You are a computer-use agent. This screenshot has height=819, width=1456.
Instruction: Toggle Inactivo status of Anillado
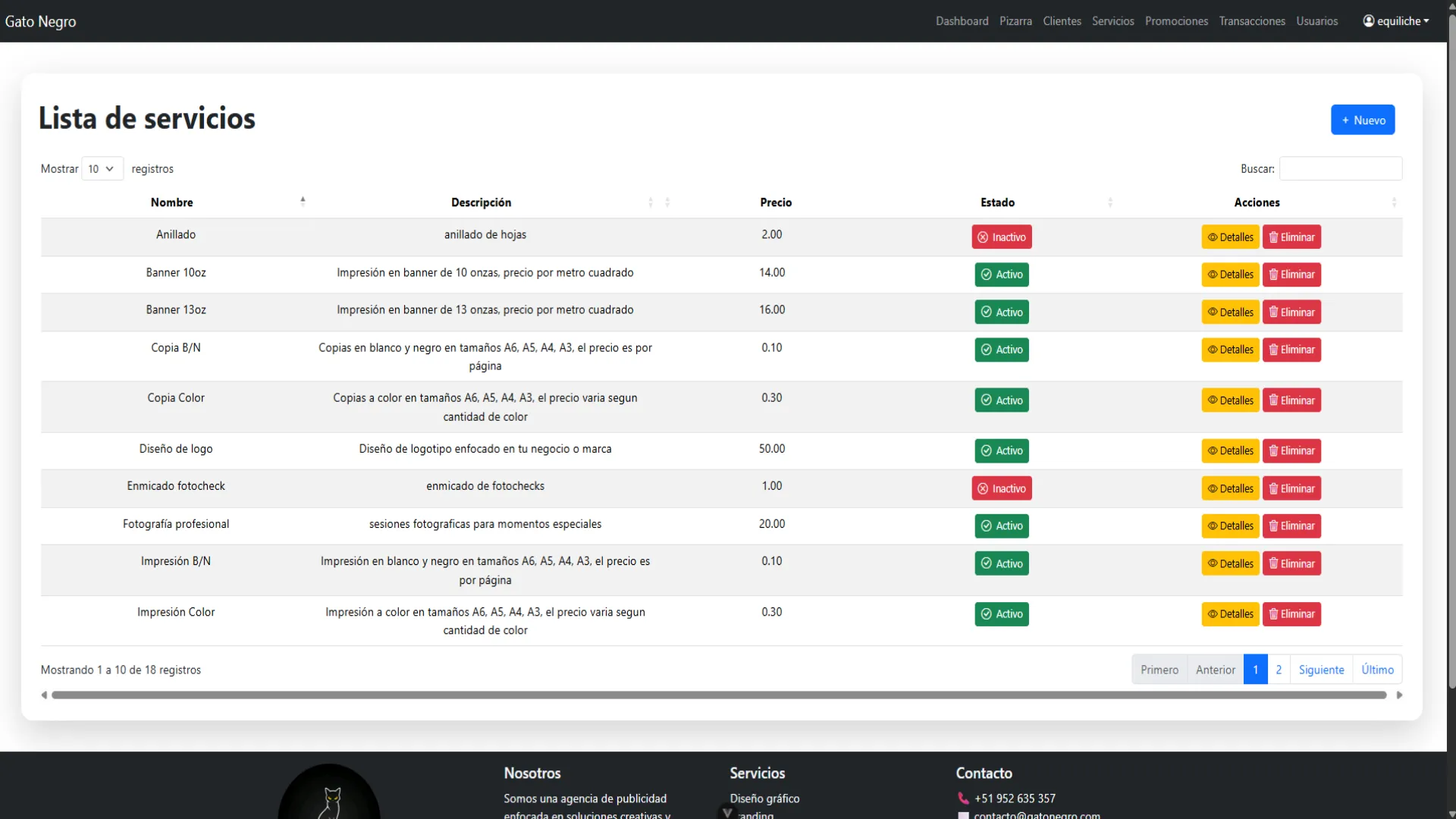tap(1002, 237)
